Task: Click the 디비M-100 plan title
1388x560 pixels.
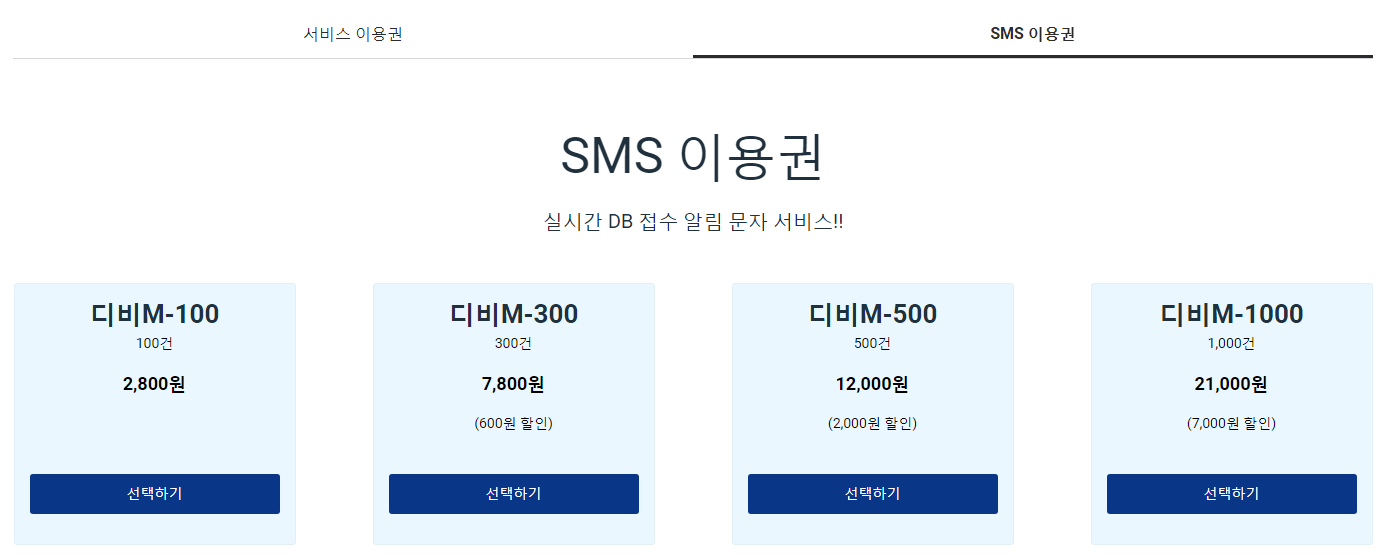Action: pos(155,314)
